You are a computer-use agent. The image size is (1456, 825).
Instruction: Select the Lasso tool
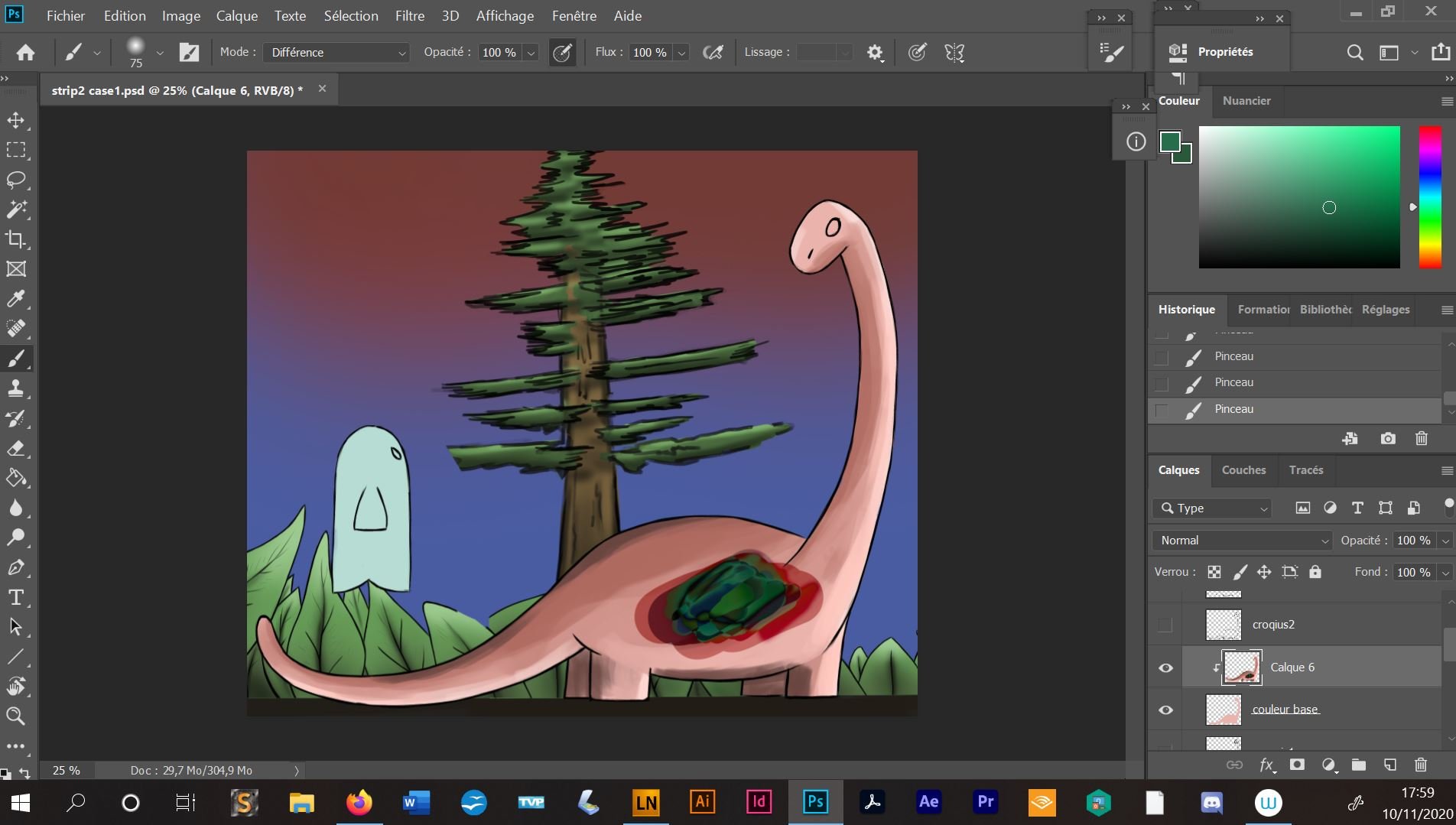pos(16,180)
